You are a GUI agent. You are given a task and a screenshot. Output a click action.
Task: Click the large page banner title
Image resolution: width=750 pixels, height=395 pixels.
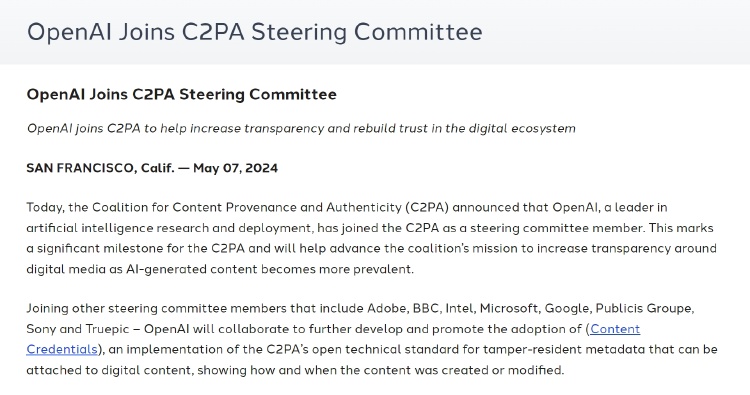[254, 32]
